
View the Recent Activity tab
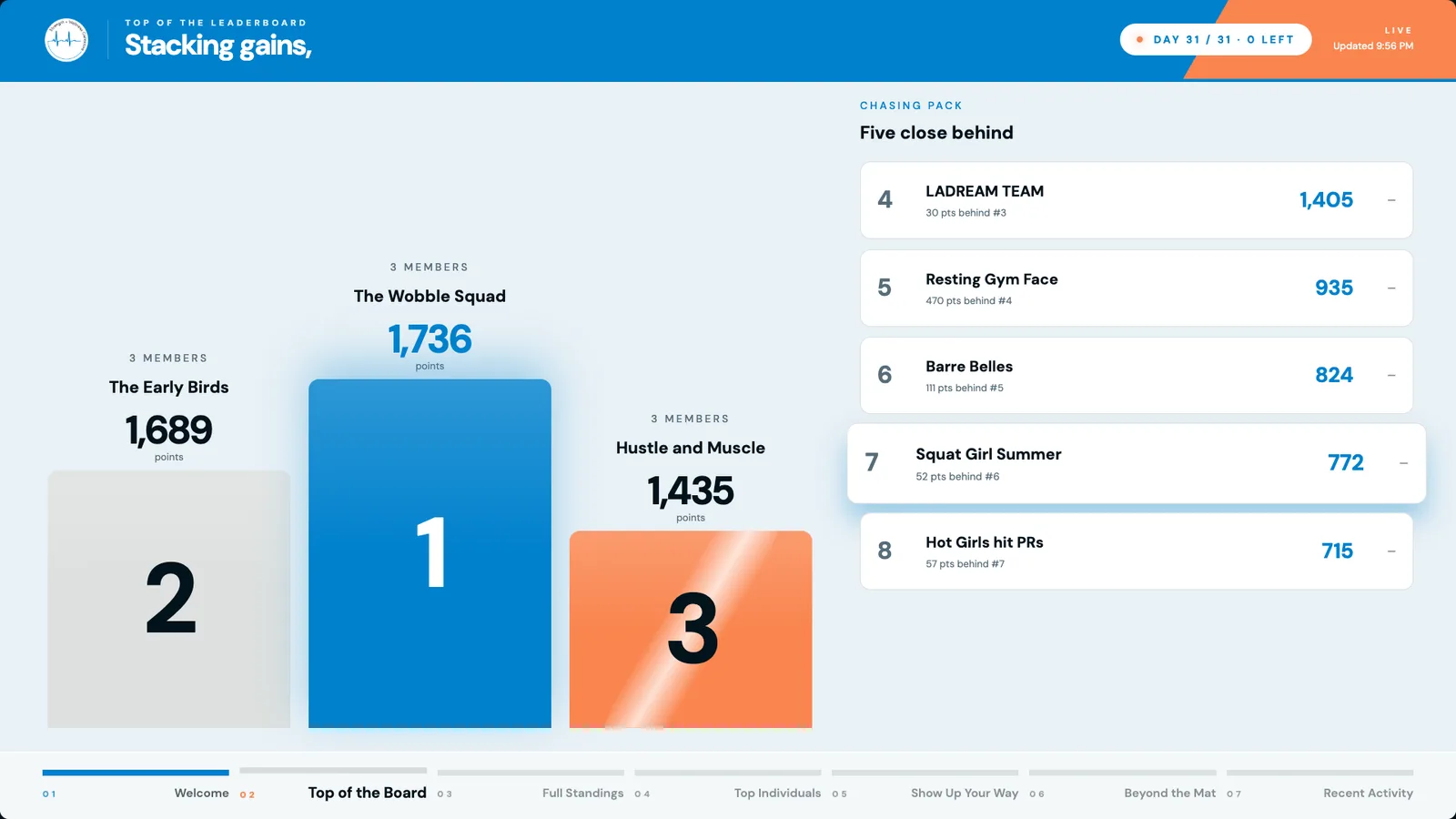1320,786
